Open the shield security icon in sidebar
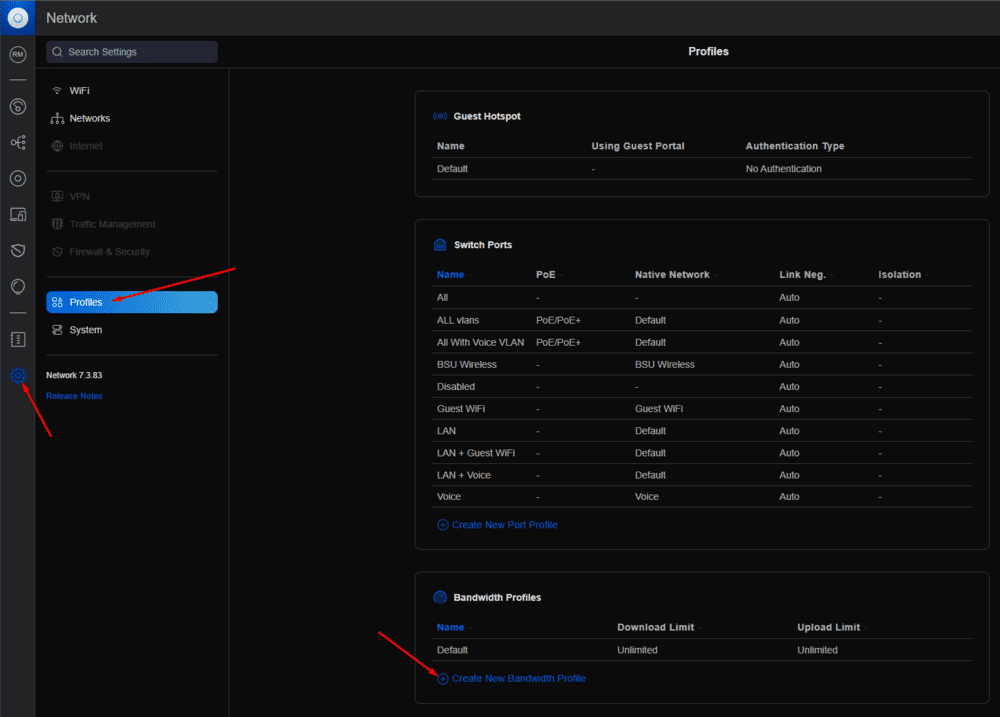The image size is (1000, 717). (18, 250)
